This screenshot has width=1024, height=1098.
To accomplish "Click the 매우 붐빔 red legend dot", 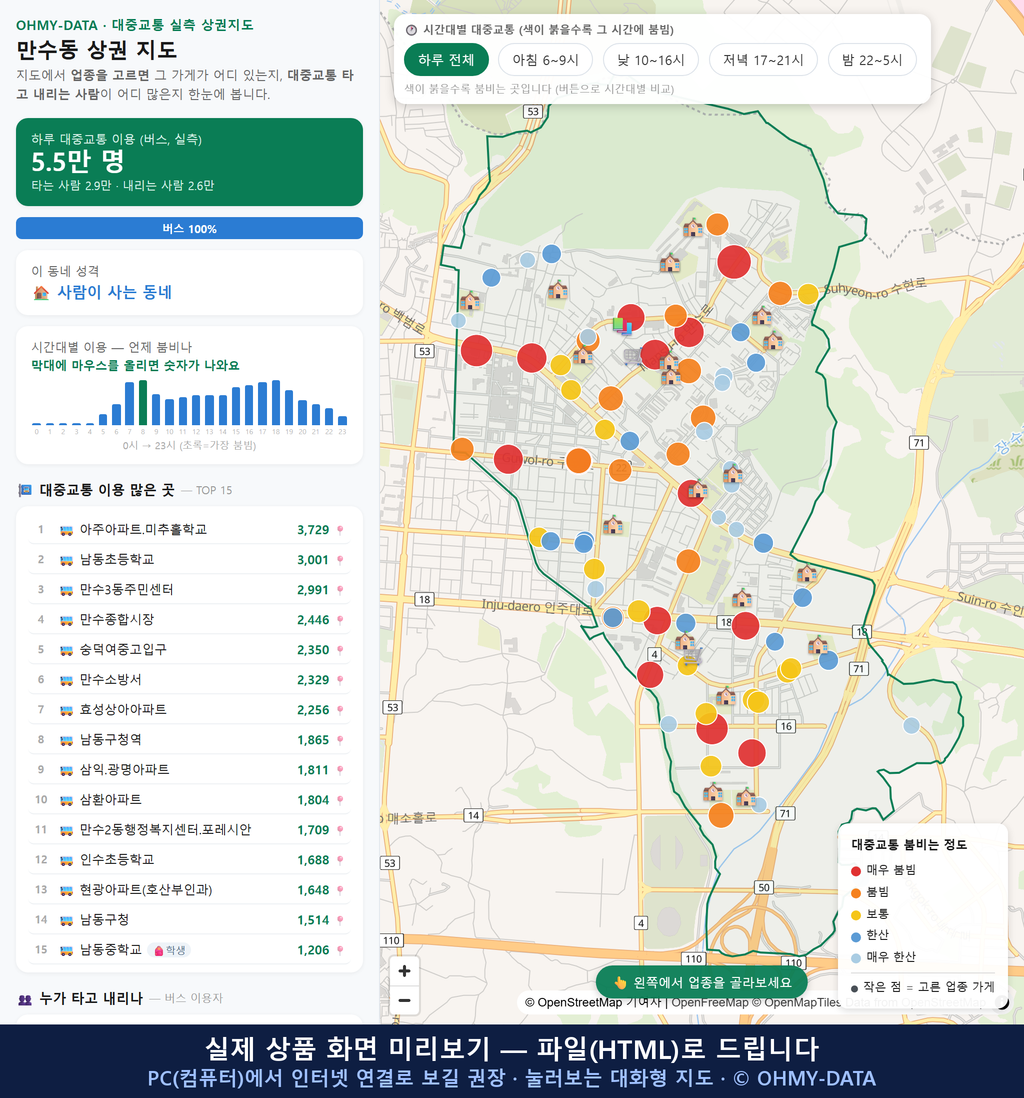I will point(855,871).
